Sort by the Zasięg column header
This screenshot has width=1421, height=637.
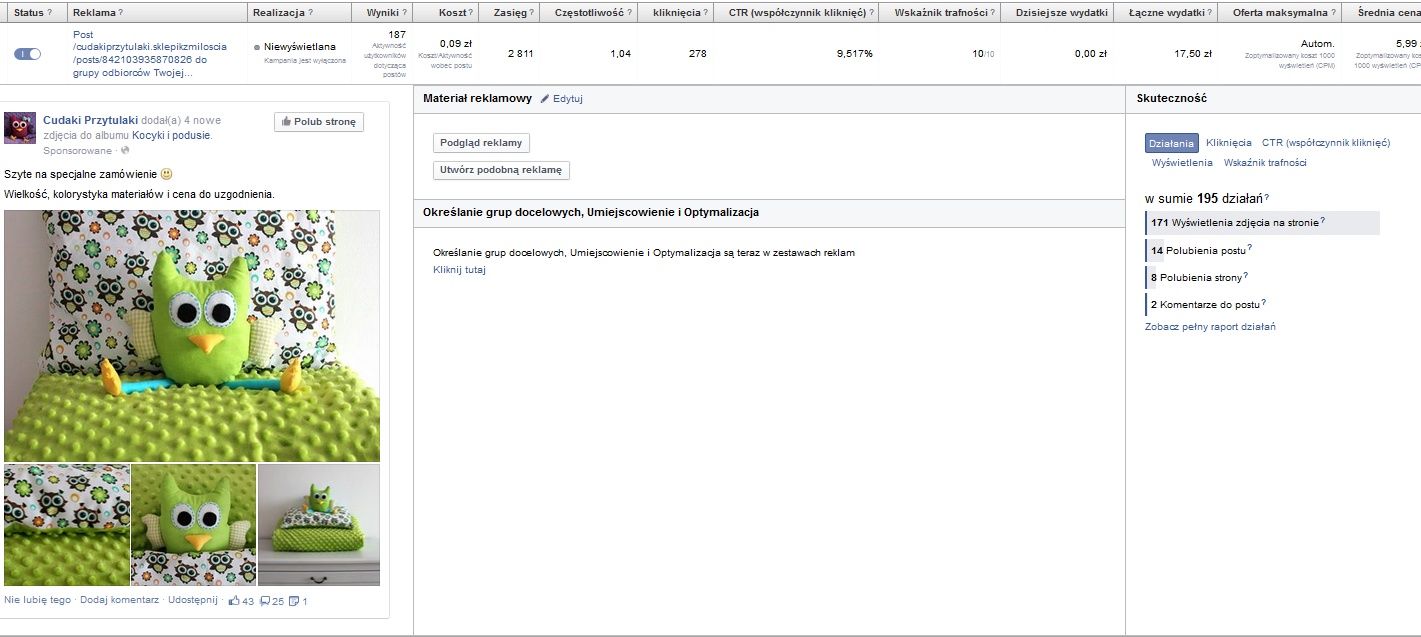coord(508,13)
